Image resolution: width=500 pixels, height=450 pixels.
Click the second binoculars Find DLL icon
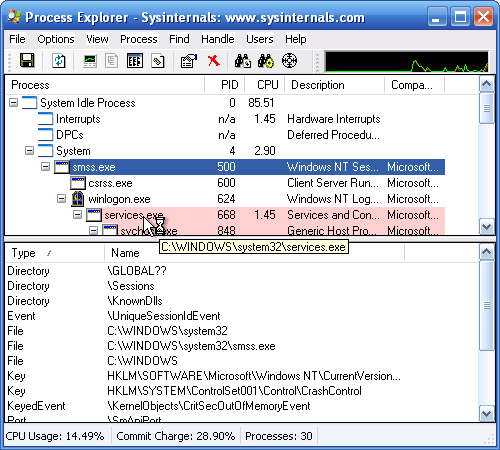pos(266,61)
